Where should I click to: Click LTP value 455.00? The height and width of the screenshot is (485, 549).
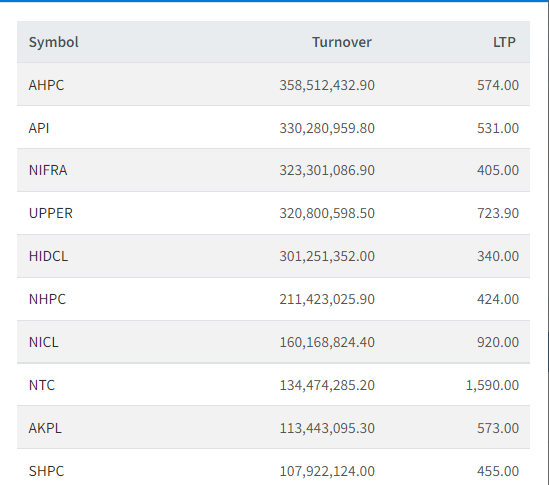click(498, 471)
